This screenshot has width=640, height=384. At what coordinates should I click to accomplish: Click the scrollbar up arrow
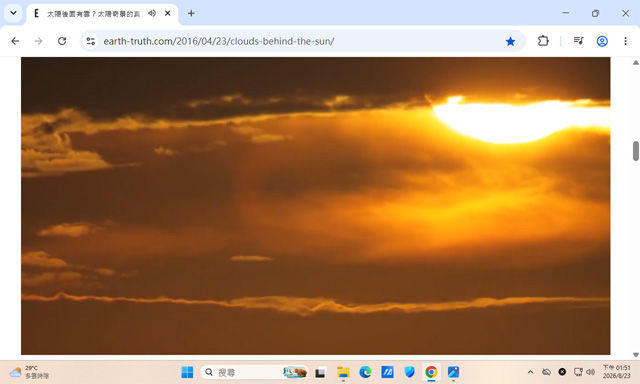pyautogui.click(x=636, y=62)
